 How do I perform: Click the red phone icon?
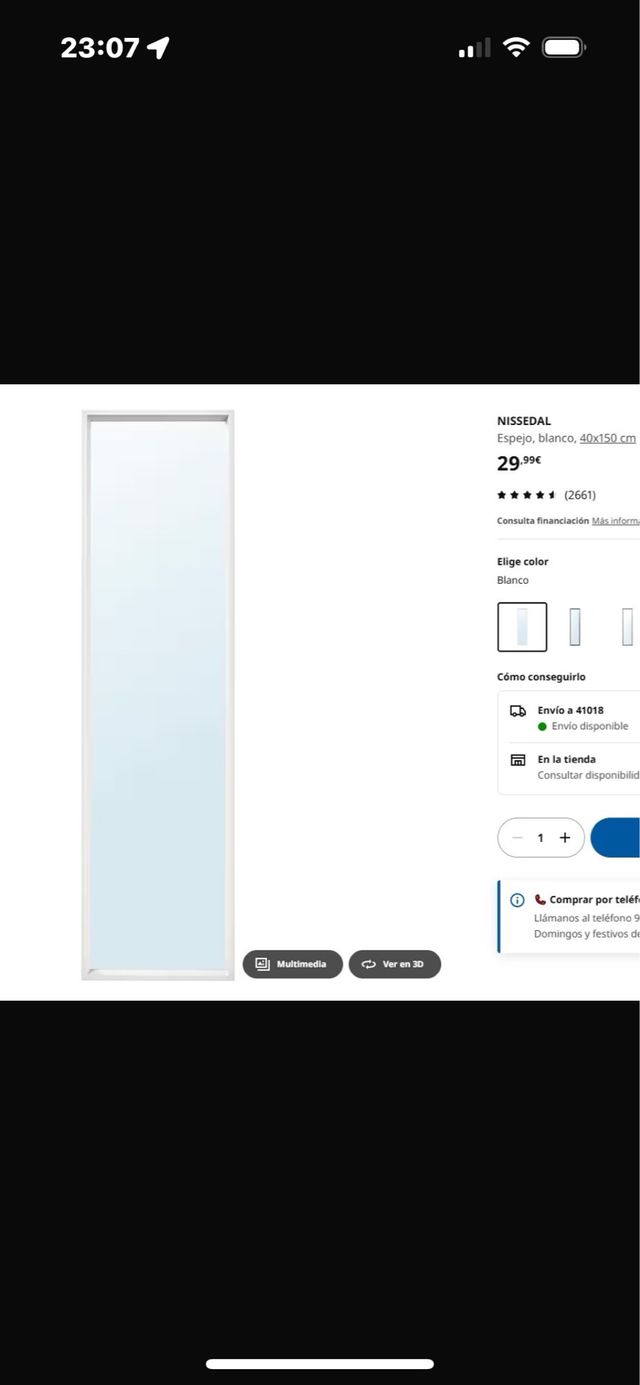(540, 900)
